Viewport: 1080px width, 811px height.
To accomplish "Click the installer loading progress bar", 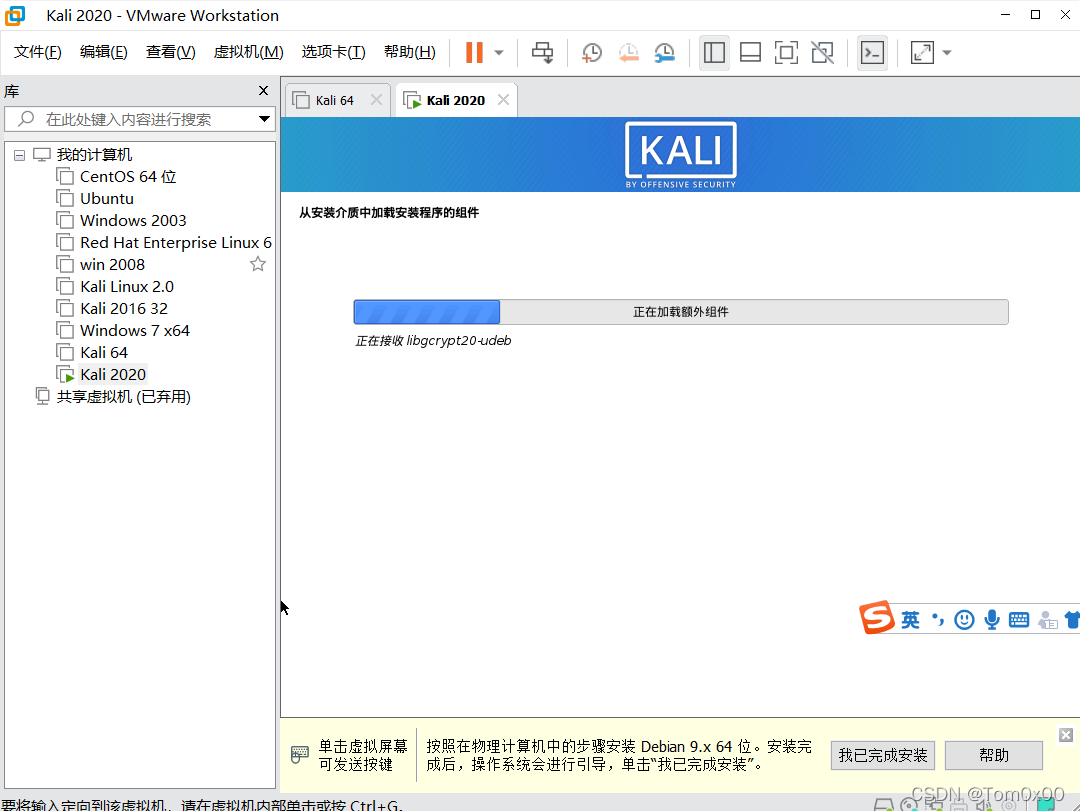I will tap(681, 312).
